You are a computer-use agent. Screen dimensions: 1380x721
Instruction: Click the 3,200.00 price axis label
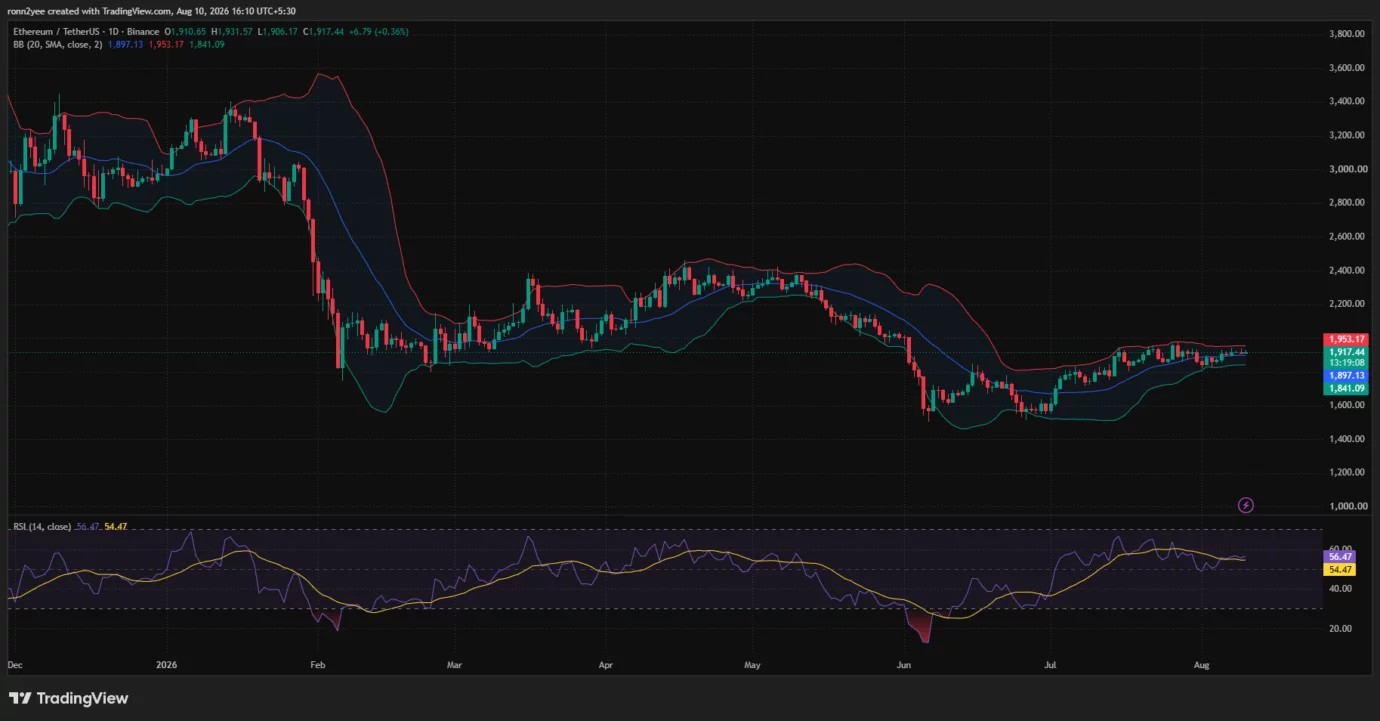[x=1347, y=135]
